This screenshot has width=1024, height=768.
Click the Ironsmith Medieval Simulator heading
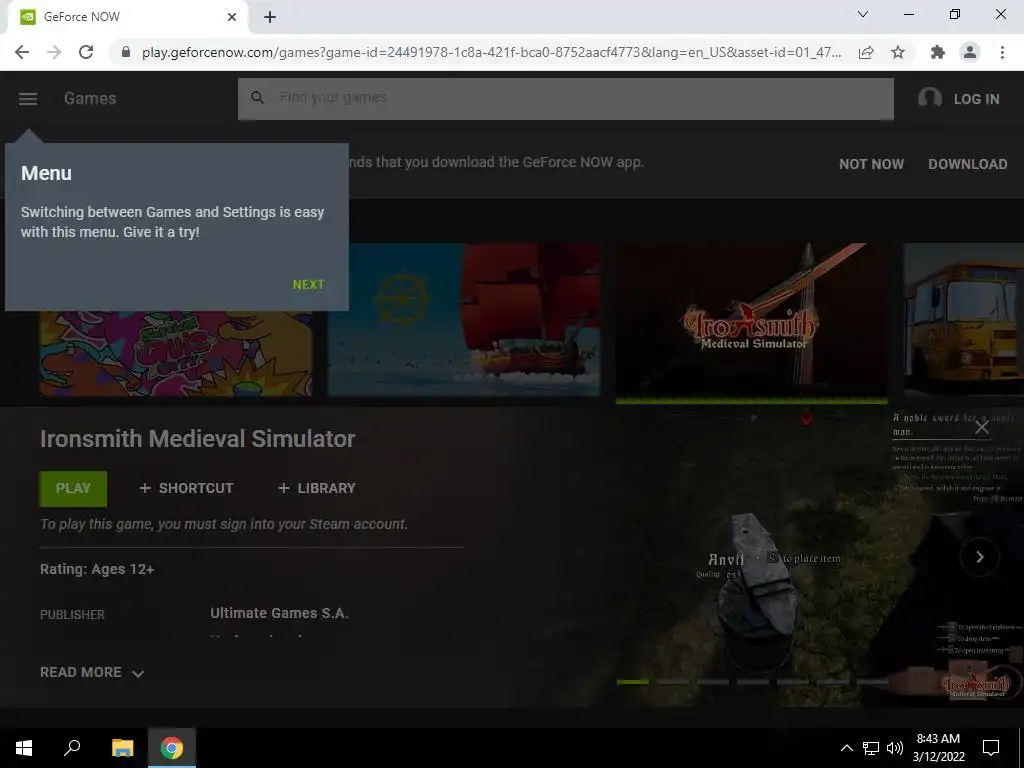[x=197, y=439]
